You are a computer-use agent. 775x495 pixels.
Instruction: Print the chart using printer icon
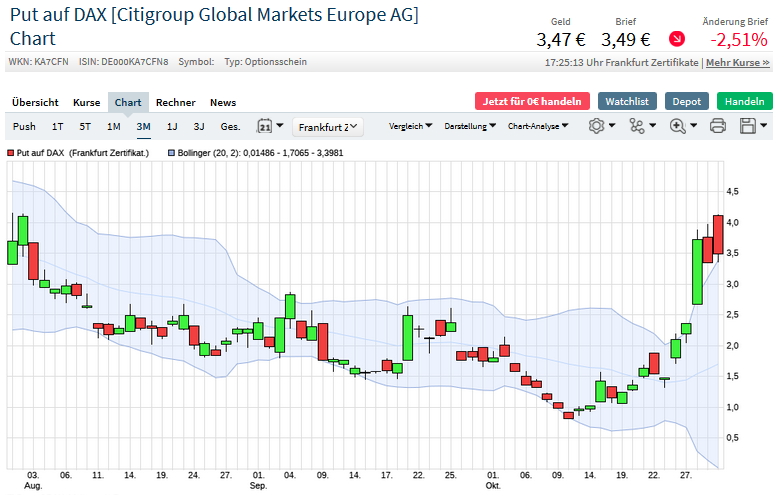[x=718, y=126]
